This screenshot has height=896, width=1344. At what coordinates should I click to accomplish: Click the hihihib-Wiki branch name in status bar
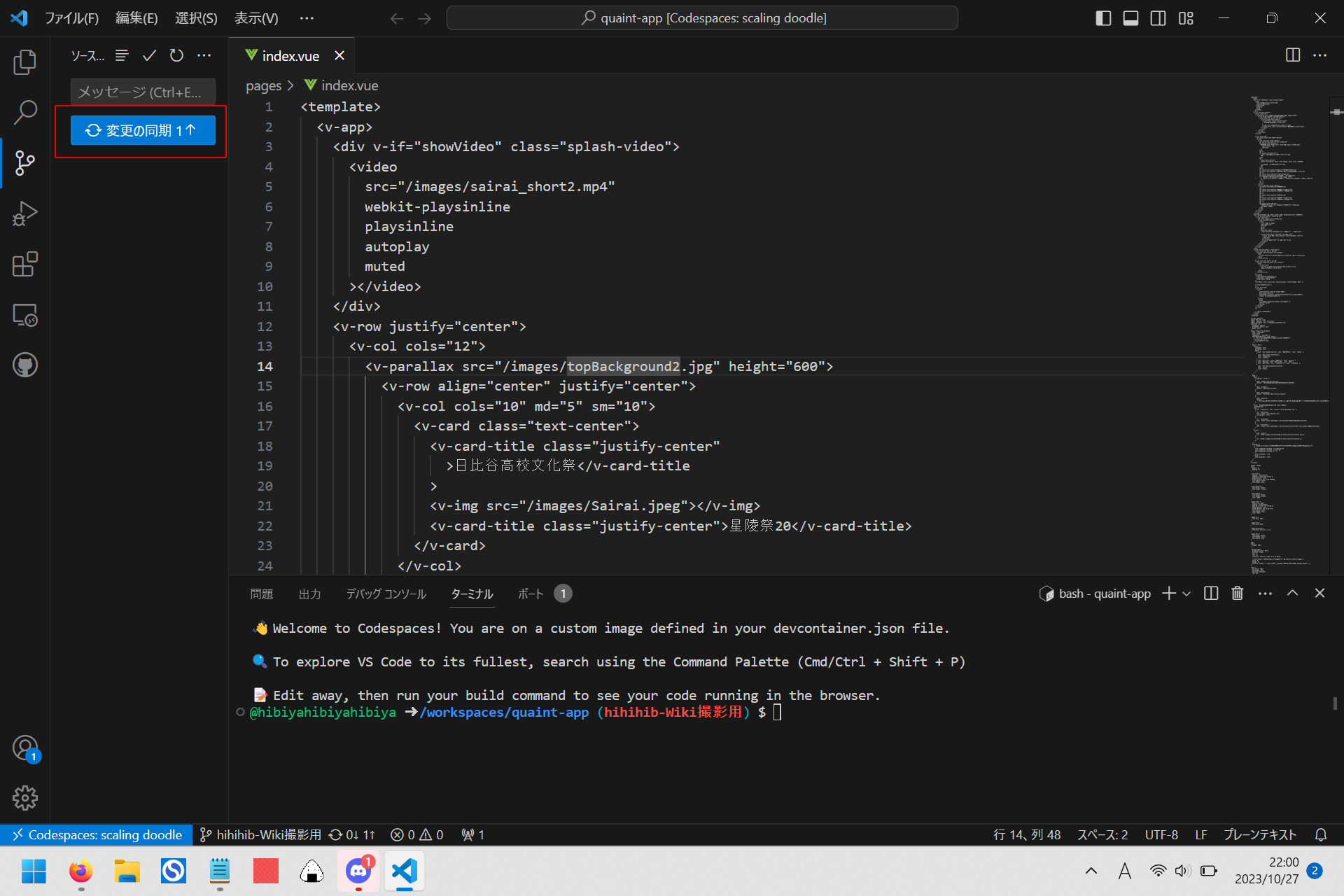(260, 834)
